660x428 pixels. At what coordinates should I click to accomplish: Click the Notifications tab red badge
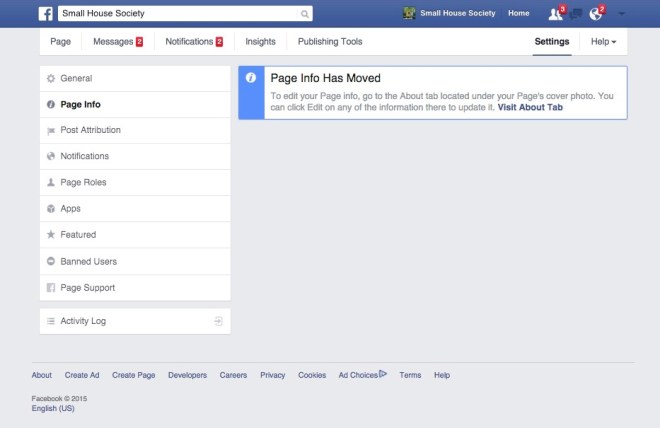pyautogui.click(x=219, y=42)
